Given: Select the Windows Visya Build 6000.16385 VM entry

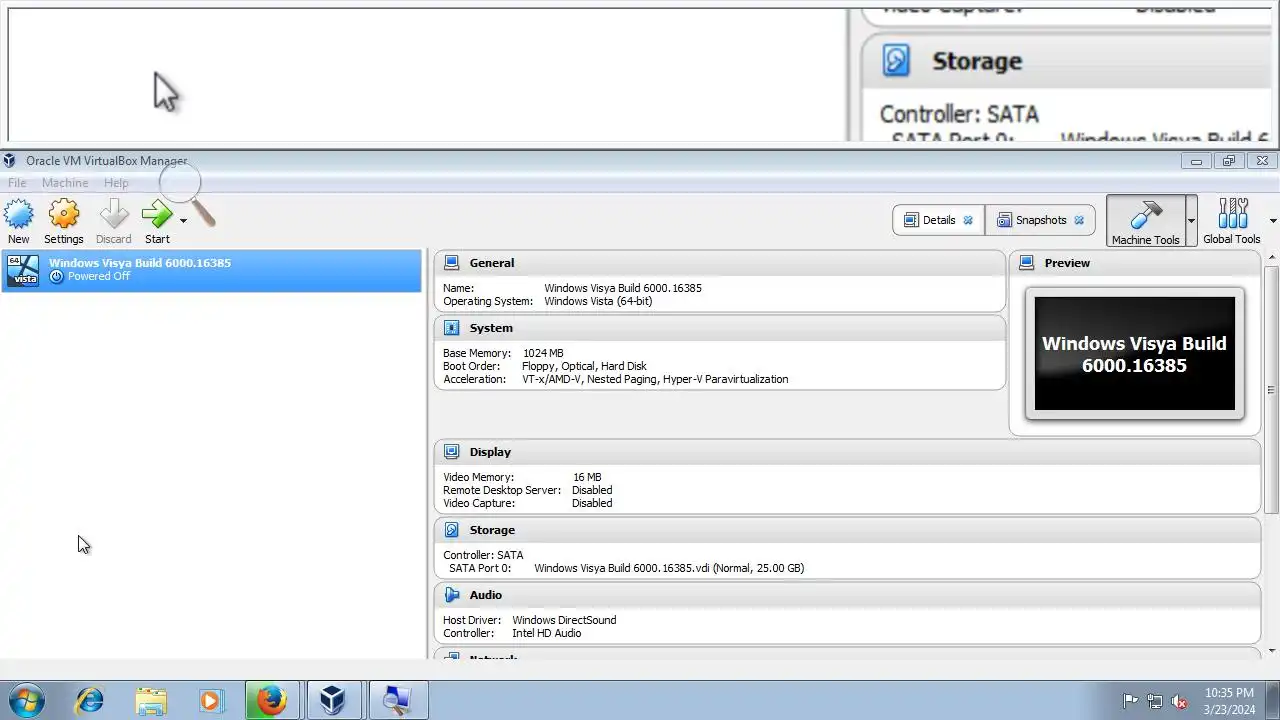Looking at the screenshot, I should (211, 270).
